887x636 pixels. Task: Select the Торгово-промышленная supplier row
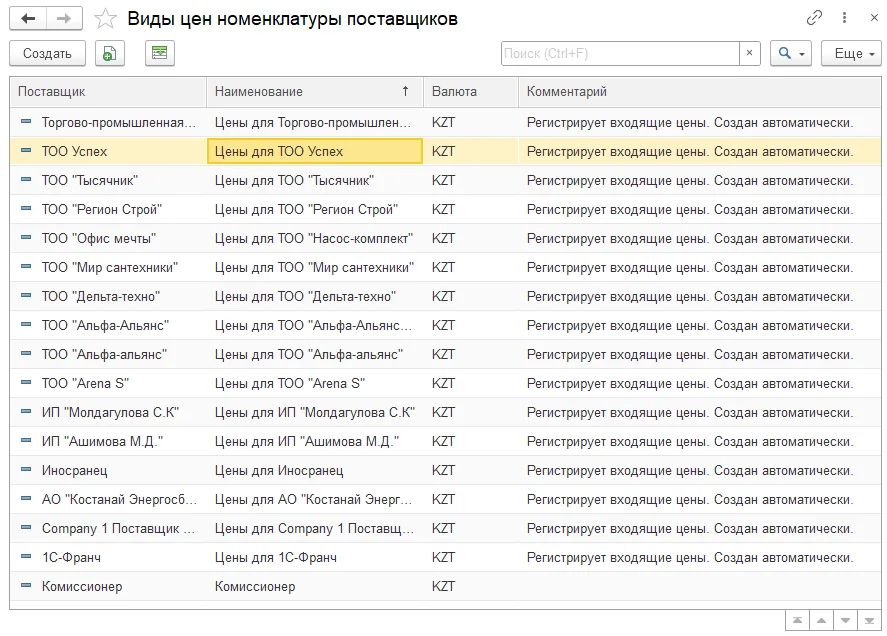pos(445,122)
